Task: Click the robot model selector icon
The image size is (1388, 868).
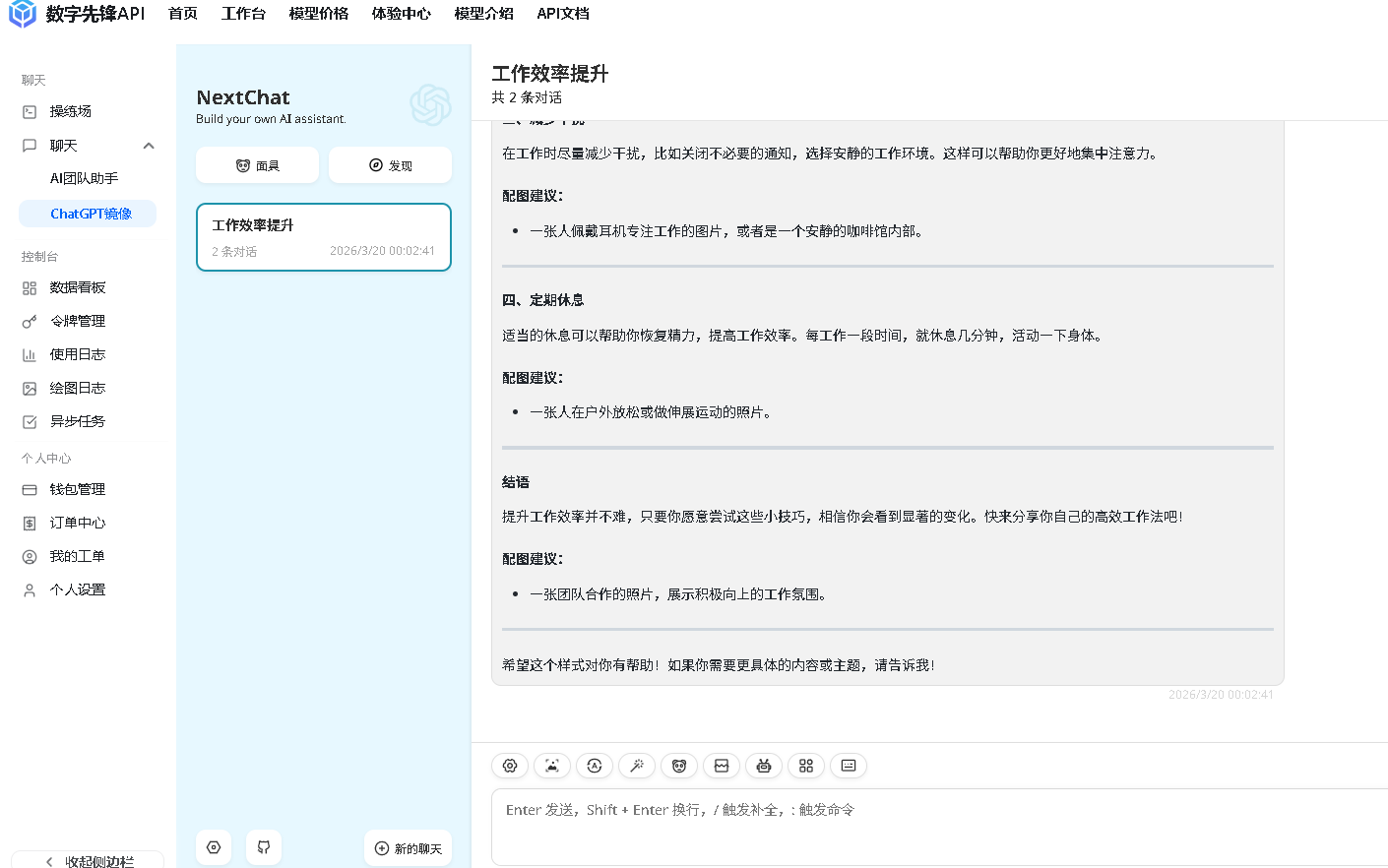Action: coord(764,766)
